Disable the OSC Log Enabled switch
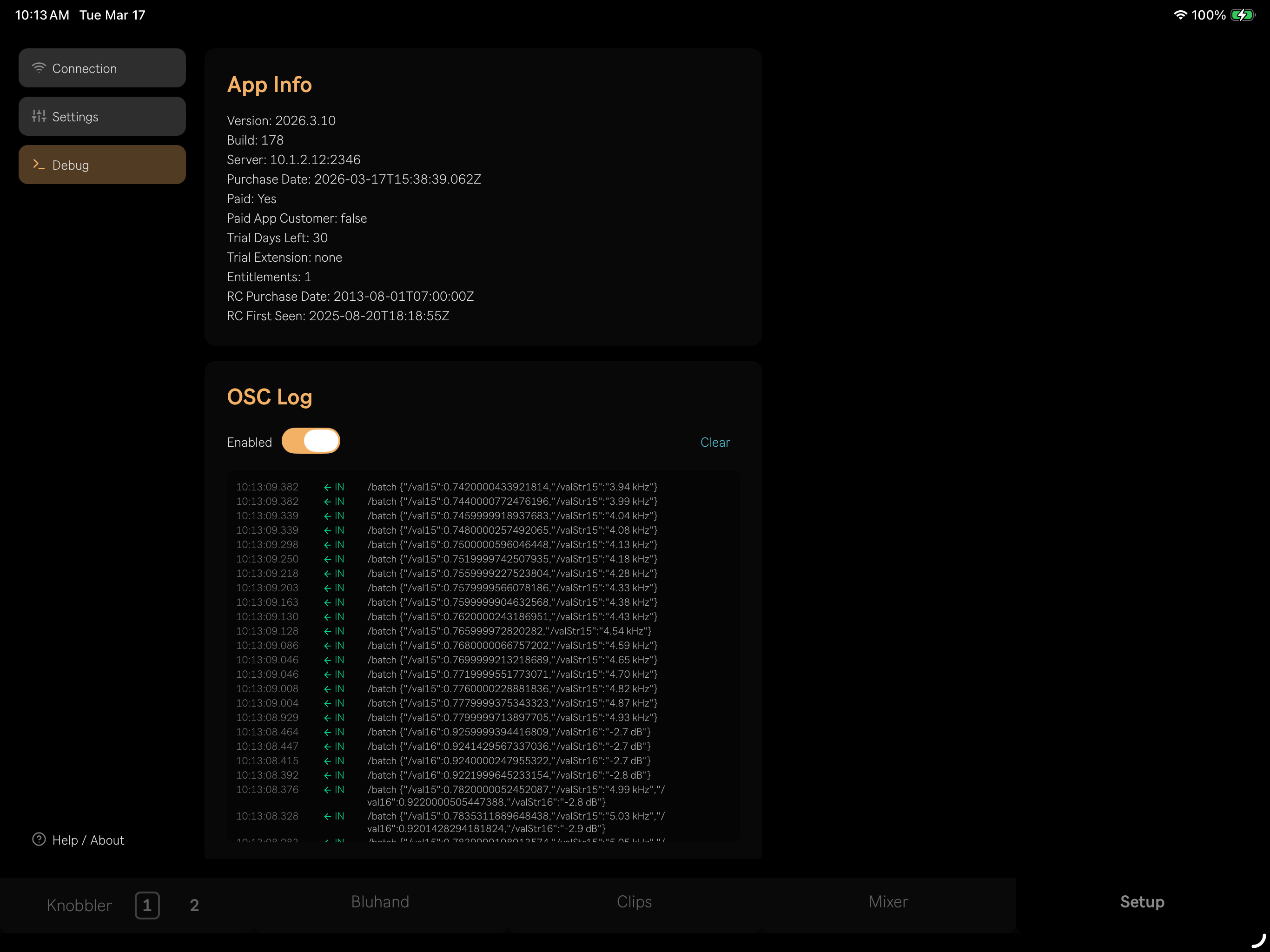1270x952 pixels. click(x=311, y=441)
